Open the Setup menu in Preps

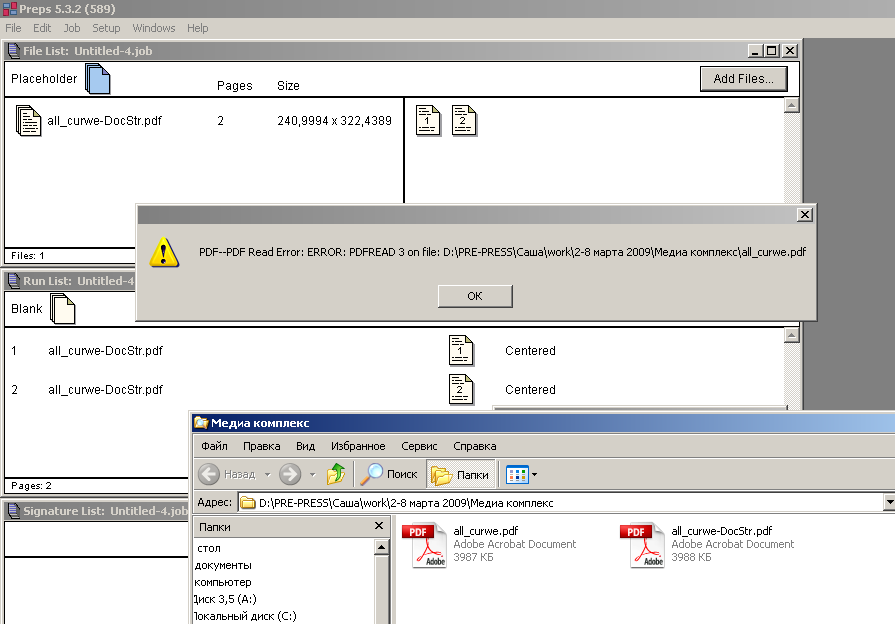pyautogui.click(x=106, y=28)
